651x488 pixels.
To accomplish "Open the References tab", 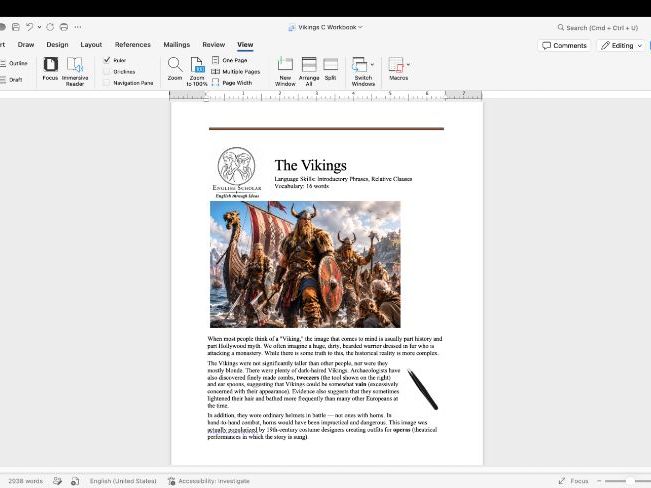I will coord(133,44).
